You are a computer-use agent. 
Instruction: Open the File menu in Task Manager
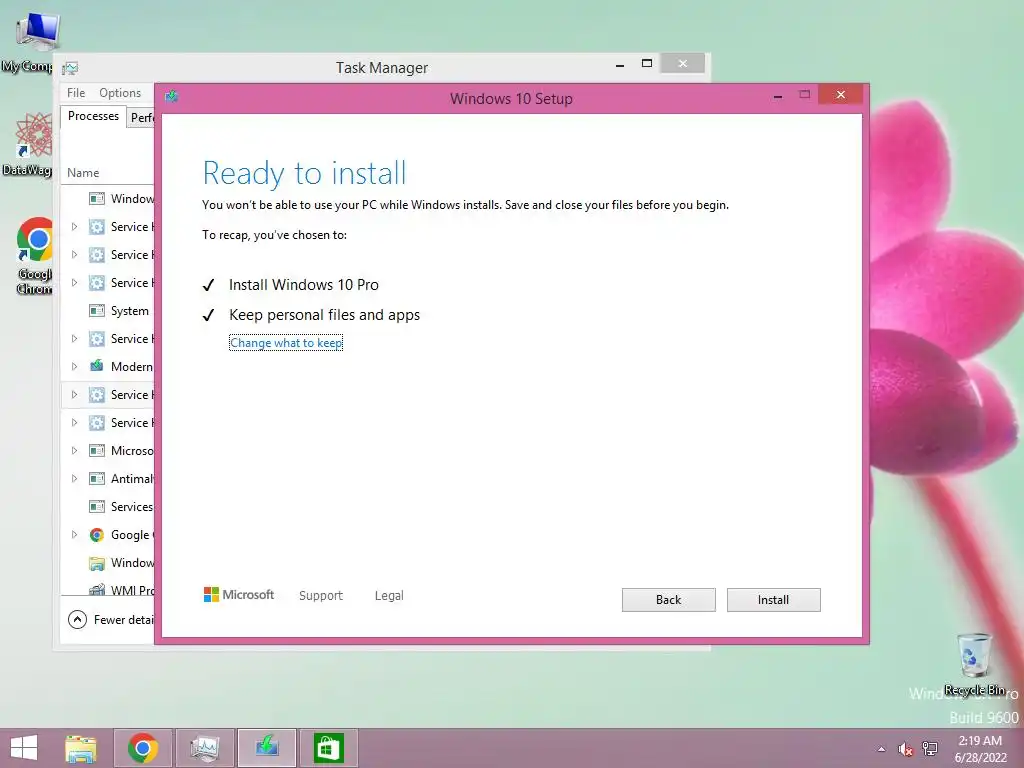pos(76,93)
